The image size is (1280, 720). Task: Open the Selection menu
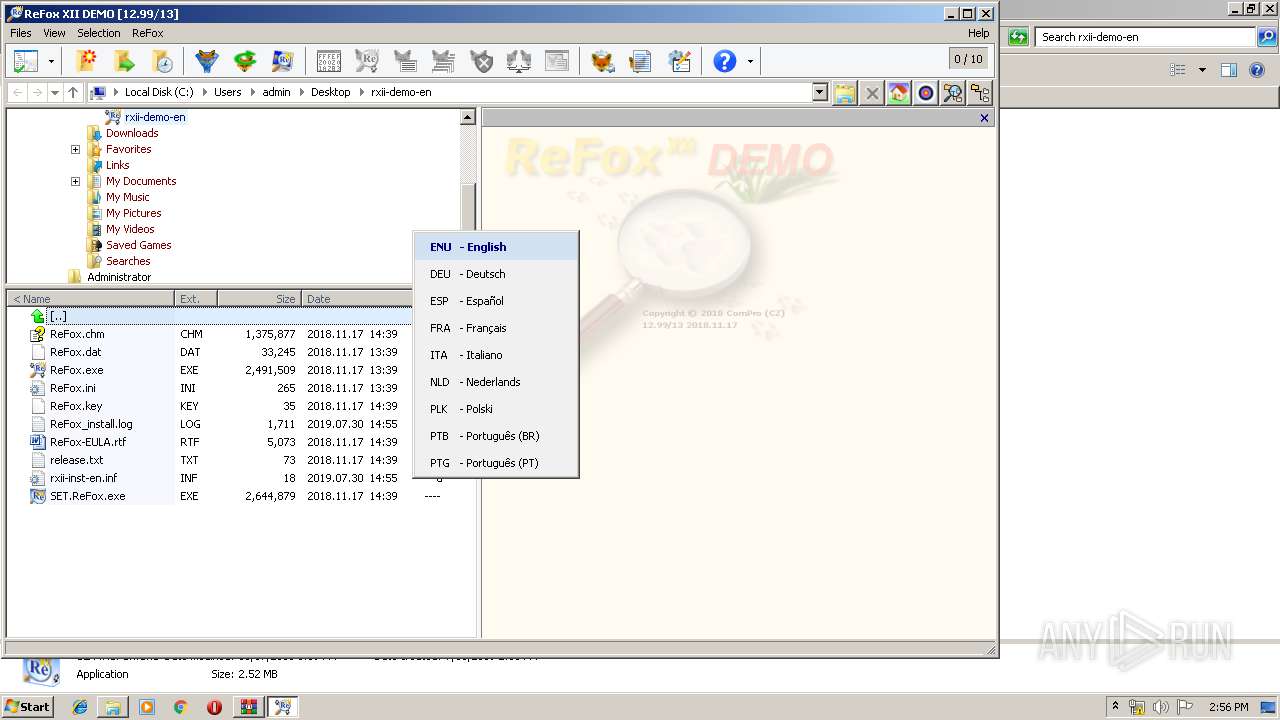99,33
